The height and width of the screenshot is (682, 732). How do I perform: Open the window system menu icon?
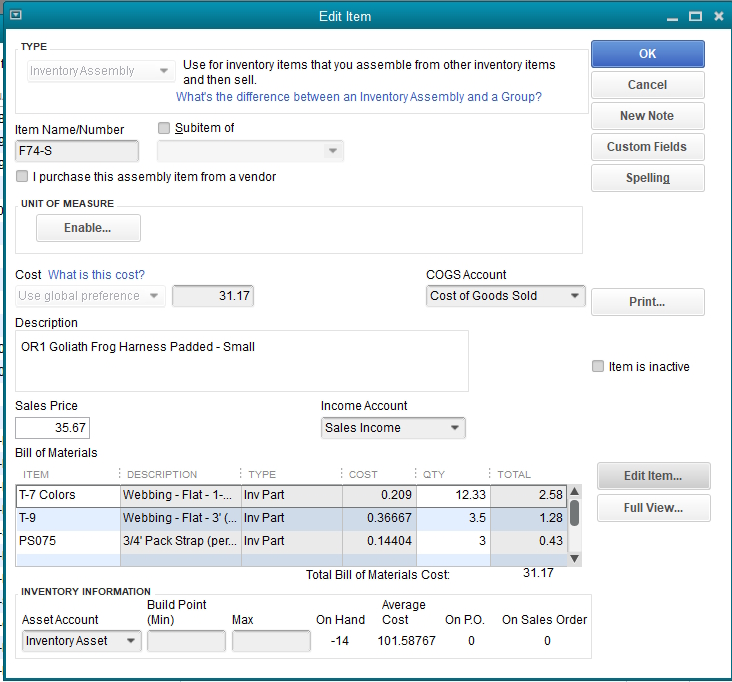[15, 16]
